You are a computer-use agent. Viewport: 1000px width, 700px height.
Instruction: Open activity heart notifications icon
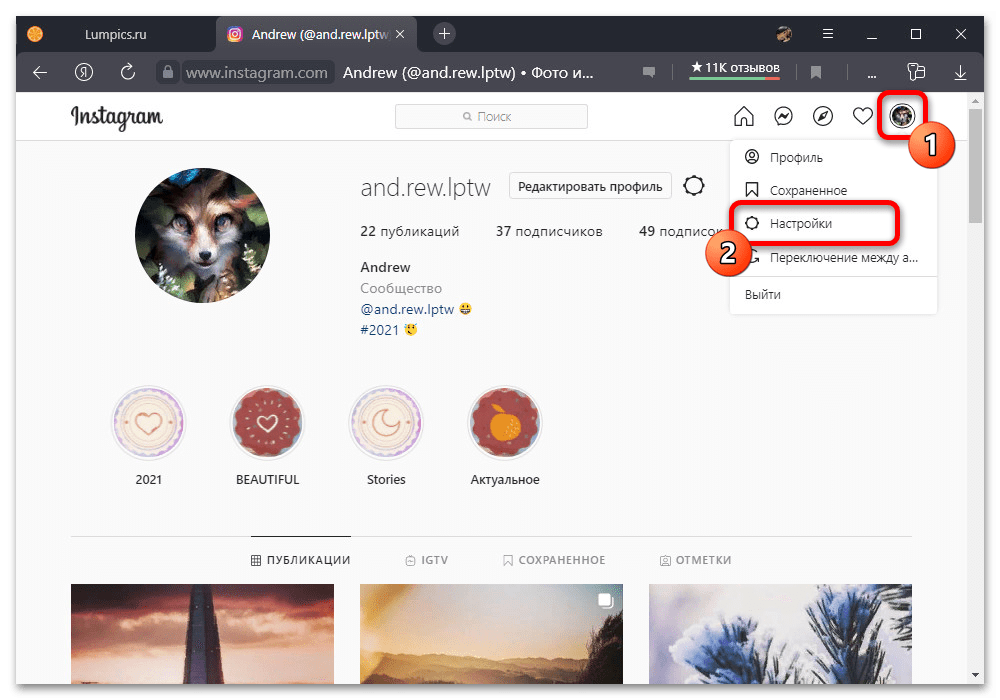tap(862, 117)
